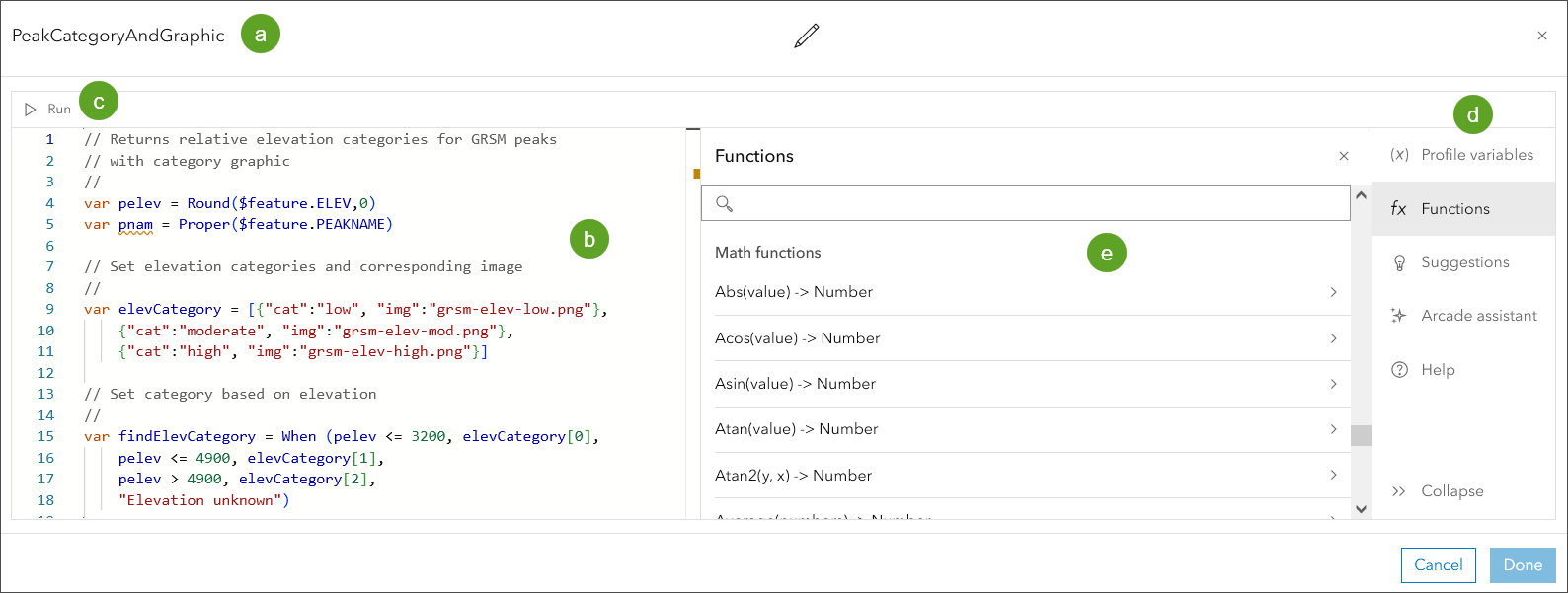
Task: Expand the Asin(value) function details
Action: (1333, 384)
